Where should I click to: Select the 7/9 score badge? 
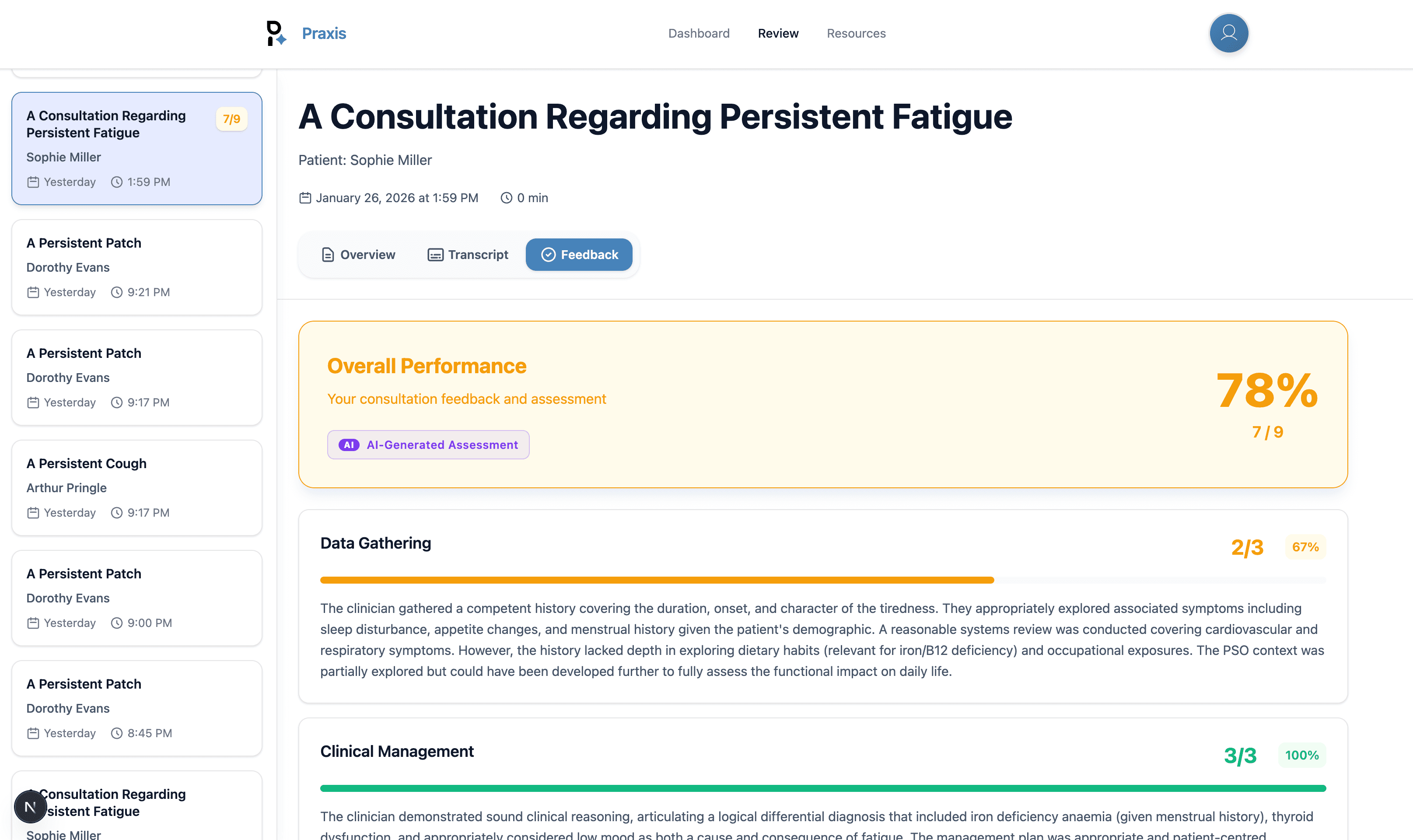tap(231, 119)
